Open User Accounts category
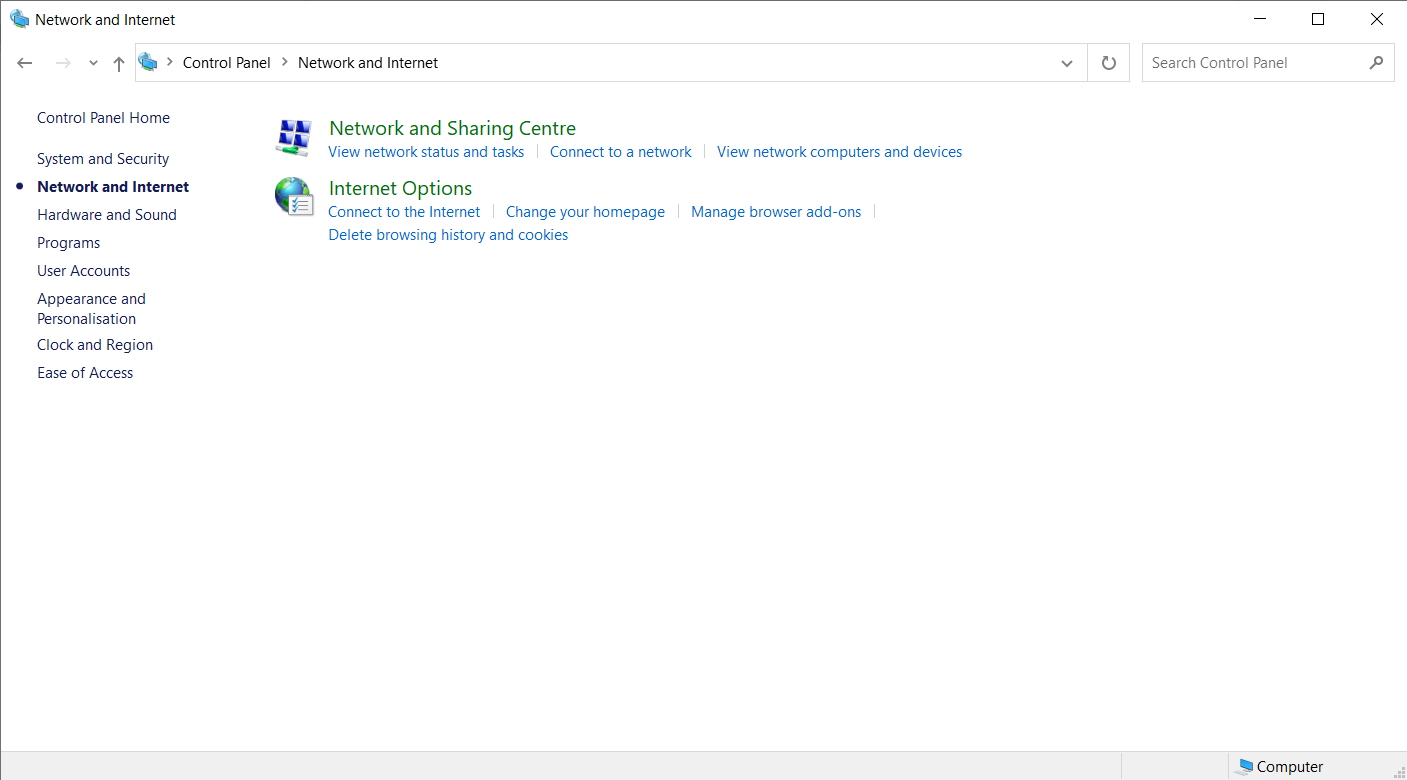 84,271
